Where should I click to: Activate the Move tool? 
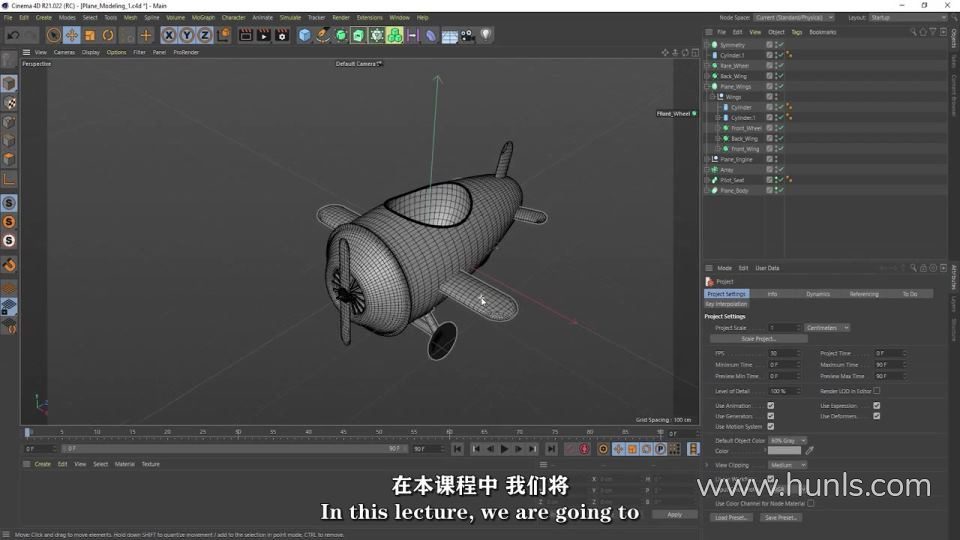click(x=72, y=36)
